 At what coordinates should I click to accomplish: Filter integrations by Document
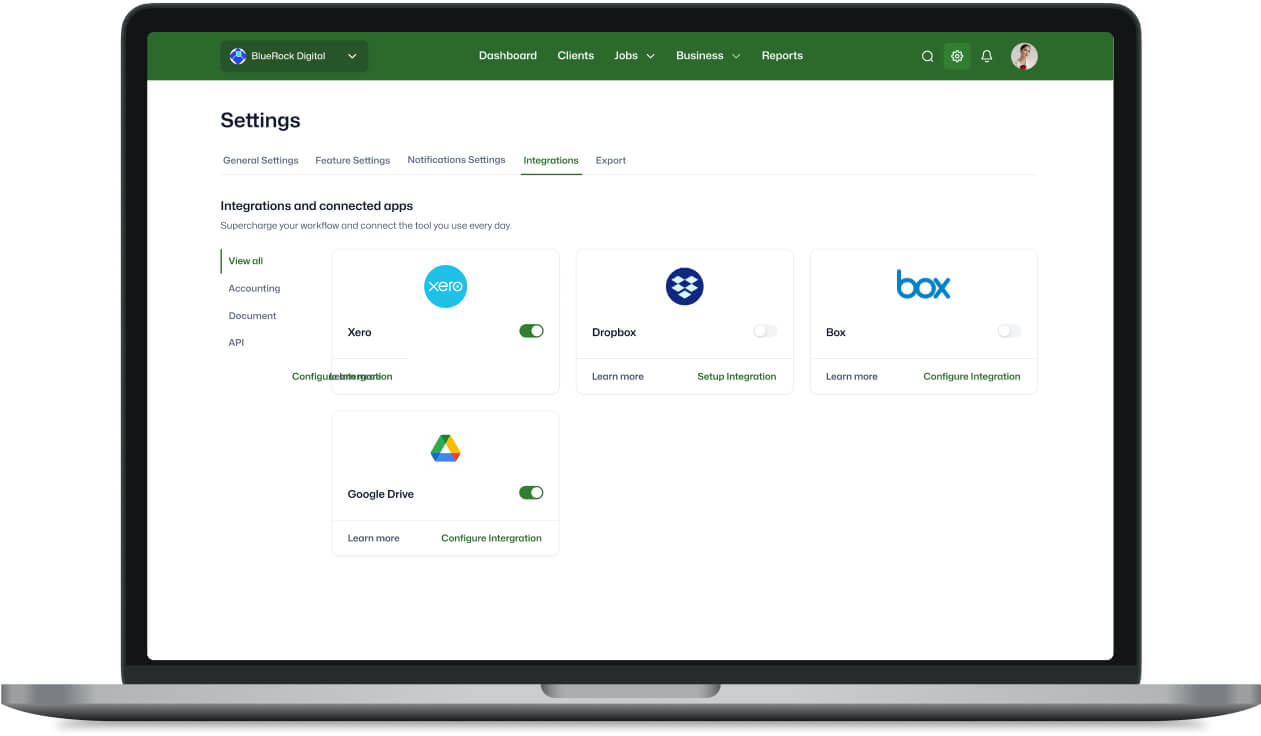pyautogui.click(x=252, y=315)
